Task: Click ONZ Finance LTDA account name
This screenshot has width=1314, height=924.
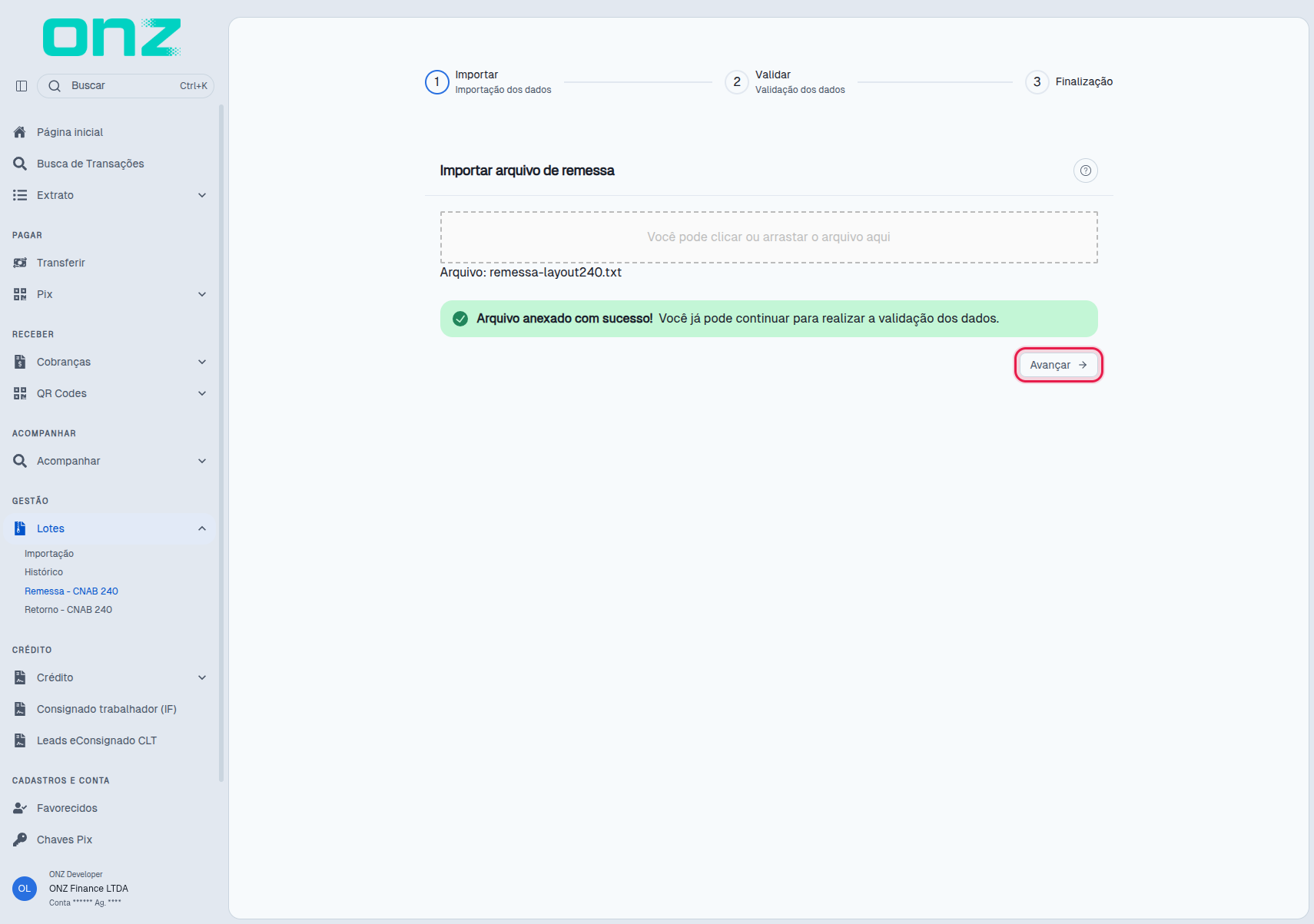Action: [88, 889]
